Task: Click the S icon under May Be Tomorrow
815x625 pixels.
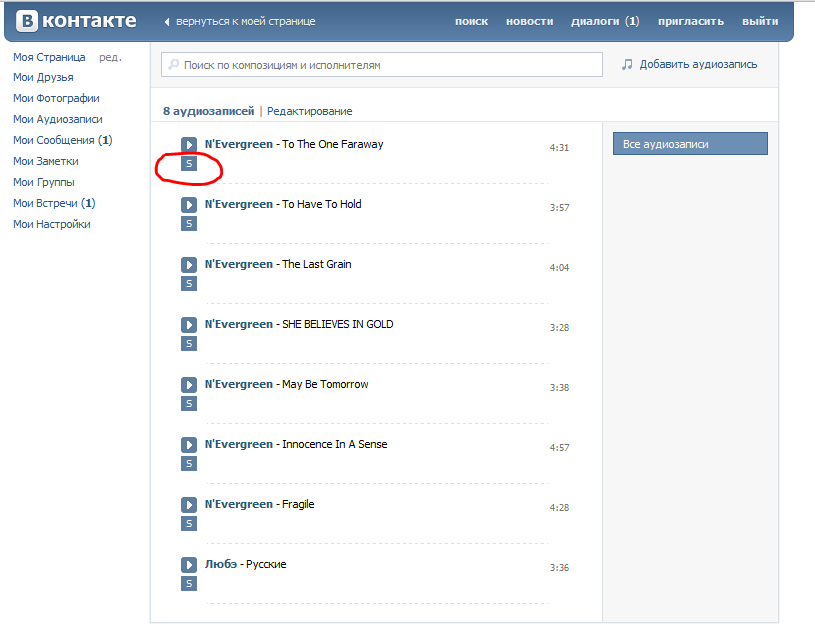Action: [188, 404]
